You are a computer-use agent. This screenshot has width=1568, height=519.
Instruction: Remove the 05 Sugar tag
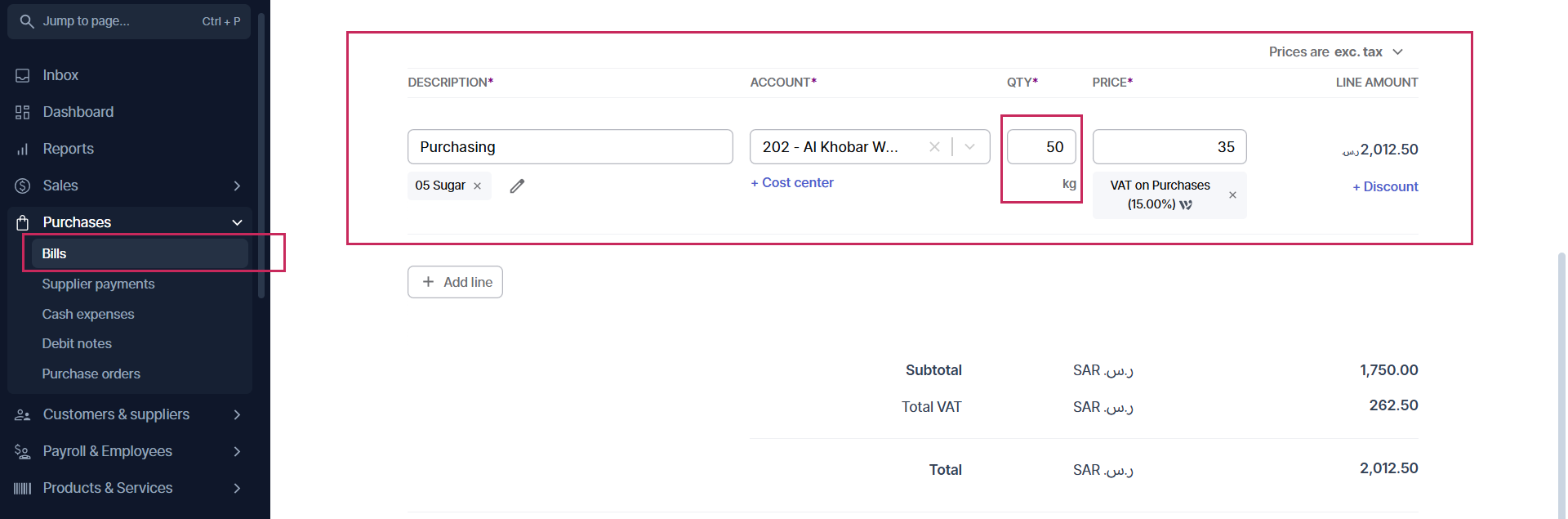tap(478, 186)
